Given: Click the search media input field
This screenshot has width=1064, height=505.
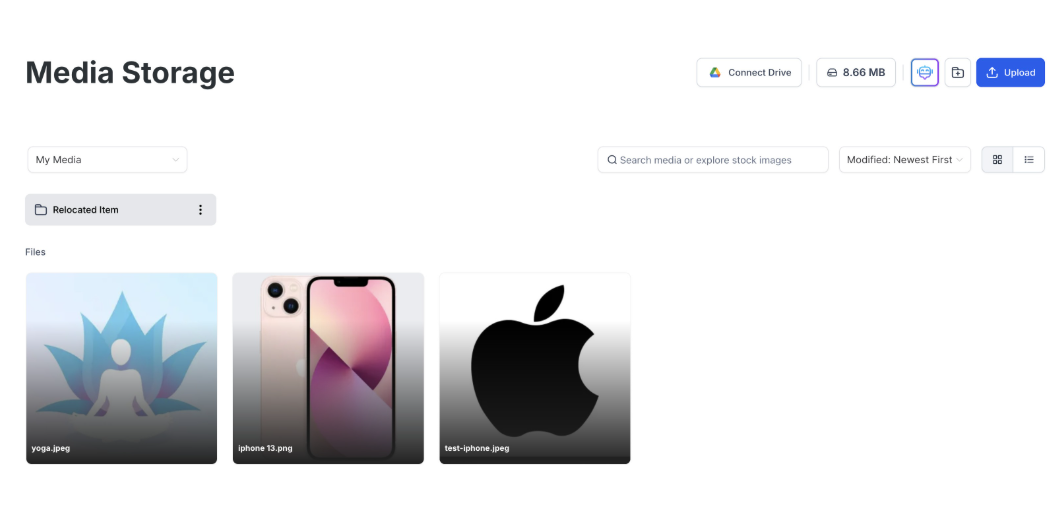Looking at the screenshot, I should [x=712, y=160].
